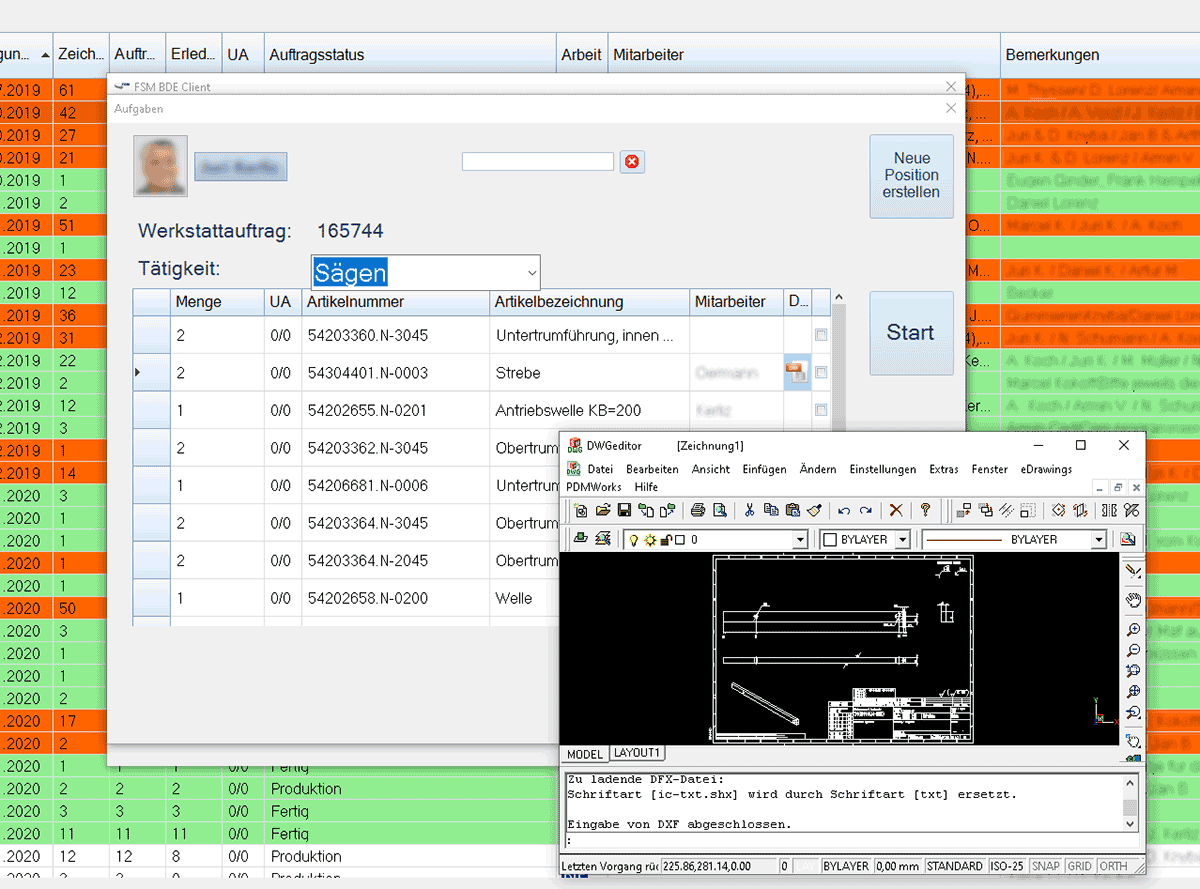Viewport: 1200px width, 889px height.
Task: Open the Einfügen menu
Action: [764, 469]
